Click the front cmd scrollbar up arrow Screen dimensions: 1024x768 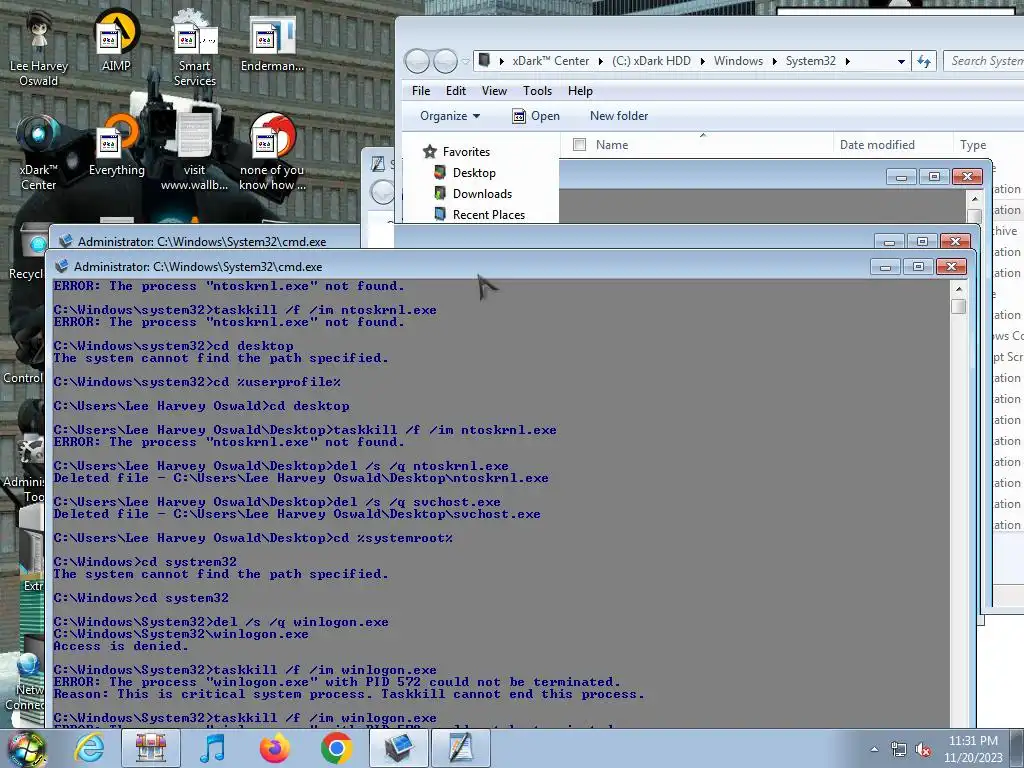coord(959,288)
